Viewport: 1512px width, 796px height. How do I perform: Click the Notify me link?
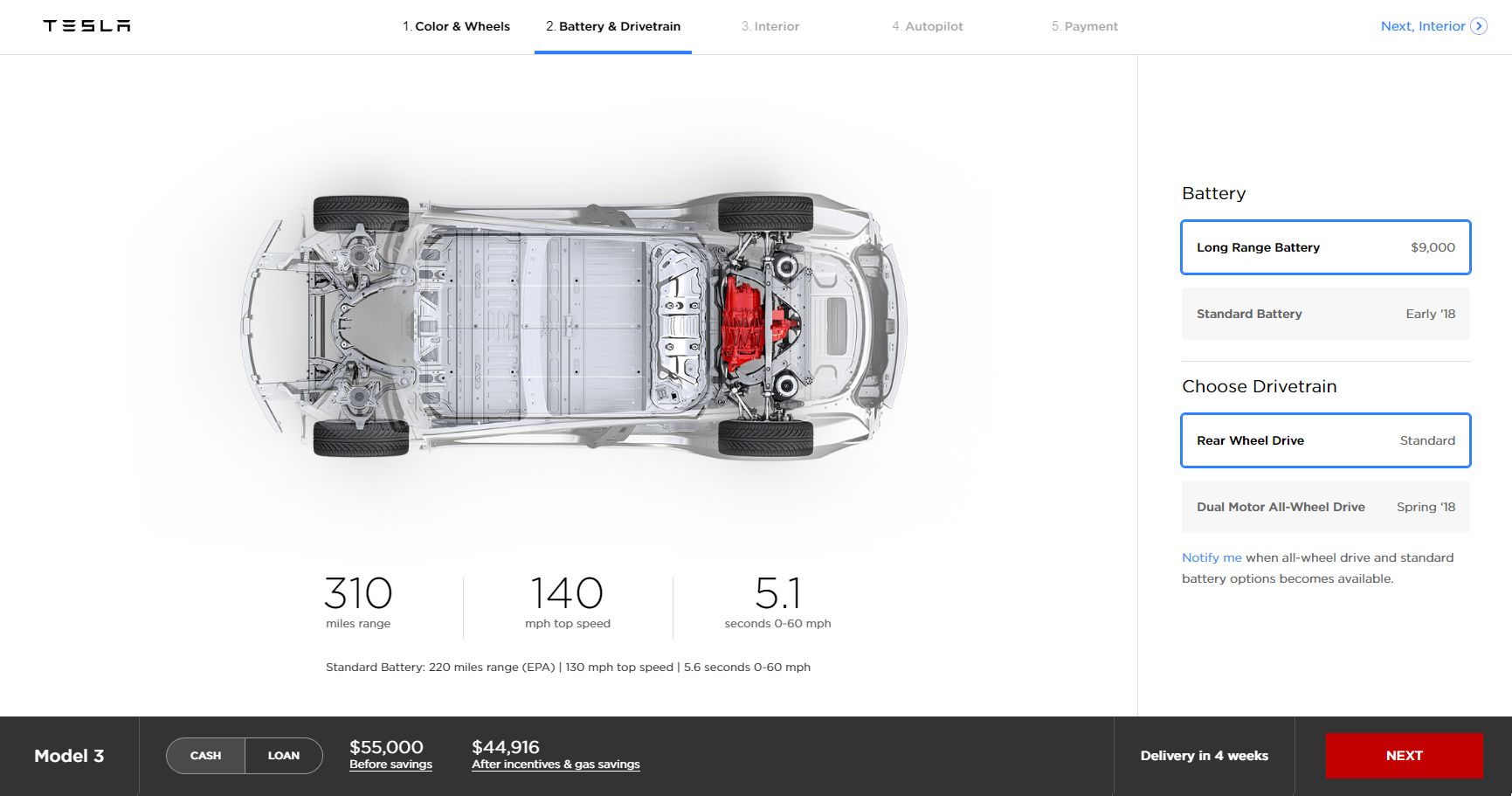[1212, 557]
